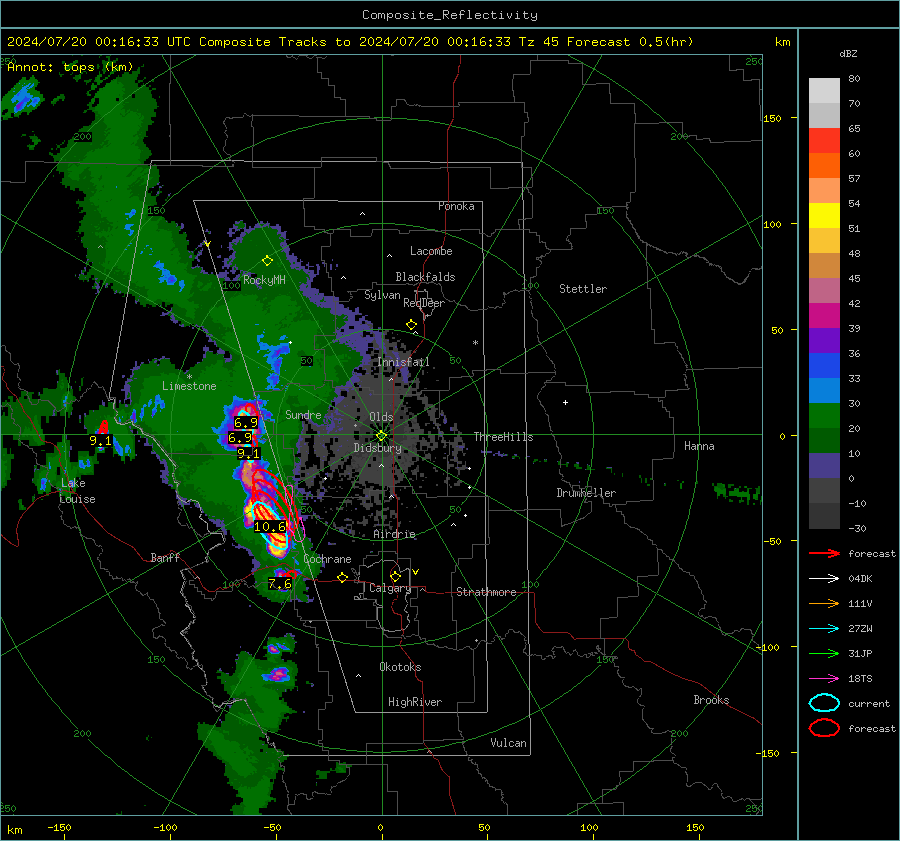900x841 pixels.
Task: Select the orange 111V arrow legend icon
Action: (824, 603)
